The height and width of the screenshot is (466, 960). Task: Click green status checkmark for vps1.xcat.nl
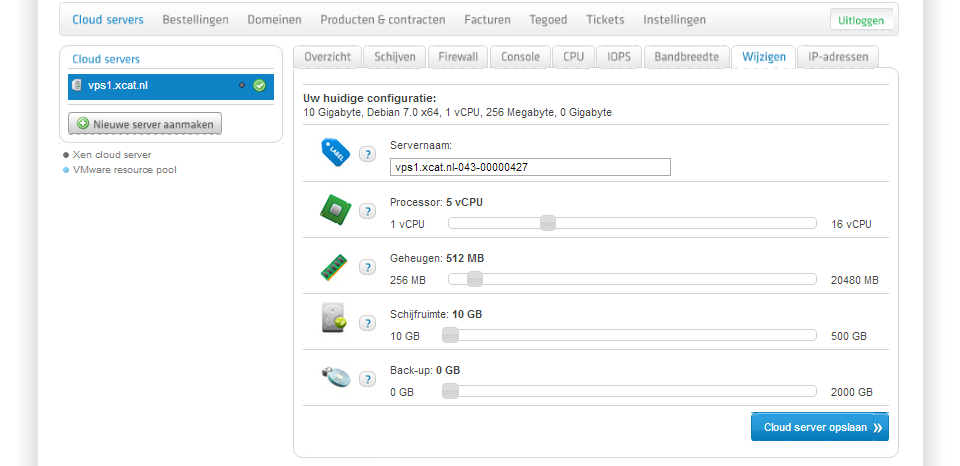pos(259,86)
